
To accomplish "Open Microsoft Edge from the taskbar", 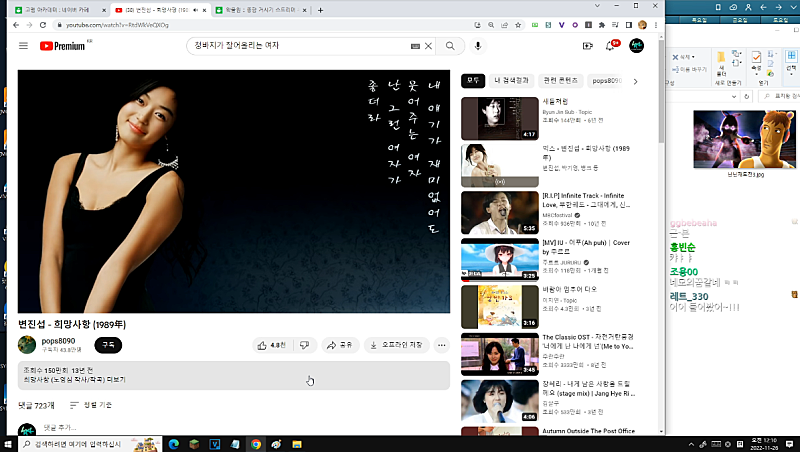I will point(173,444).
